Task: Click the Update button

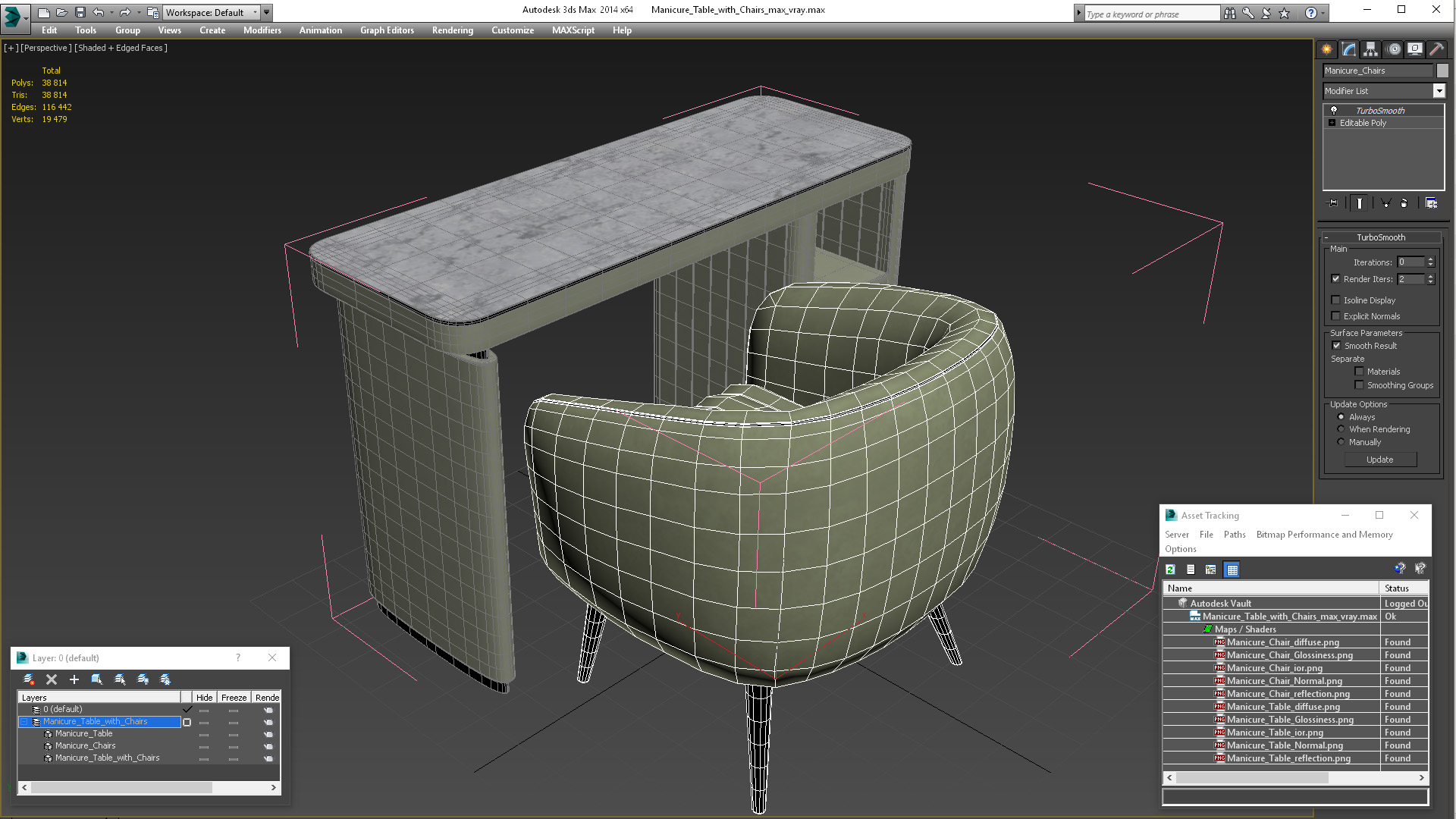Action: click(1379, 460)
